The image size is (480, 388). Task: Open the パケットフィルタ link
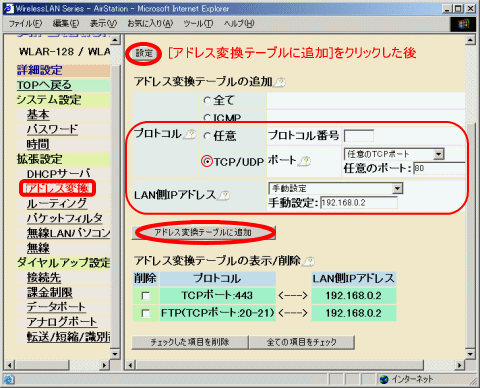[65, 218]
